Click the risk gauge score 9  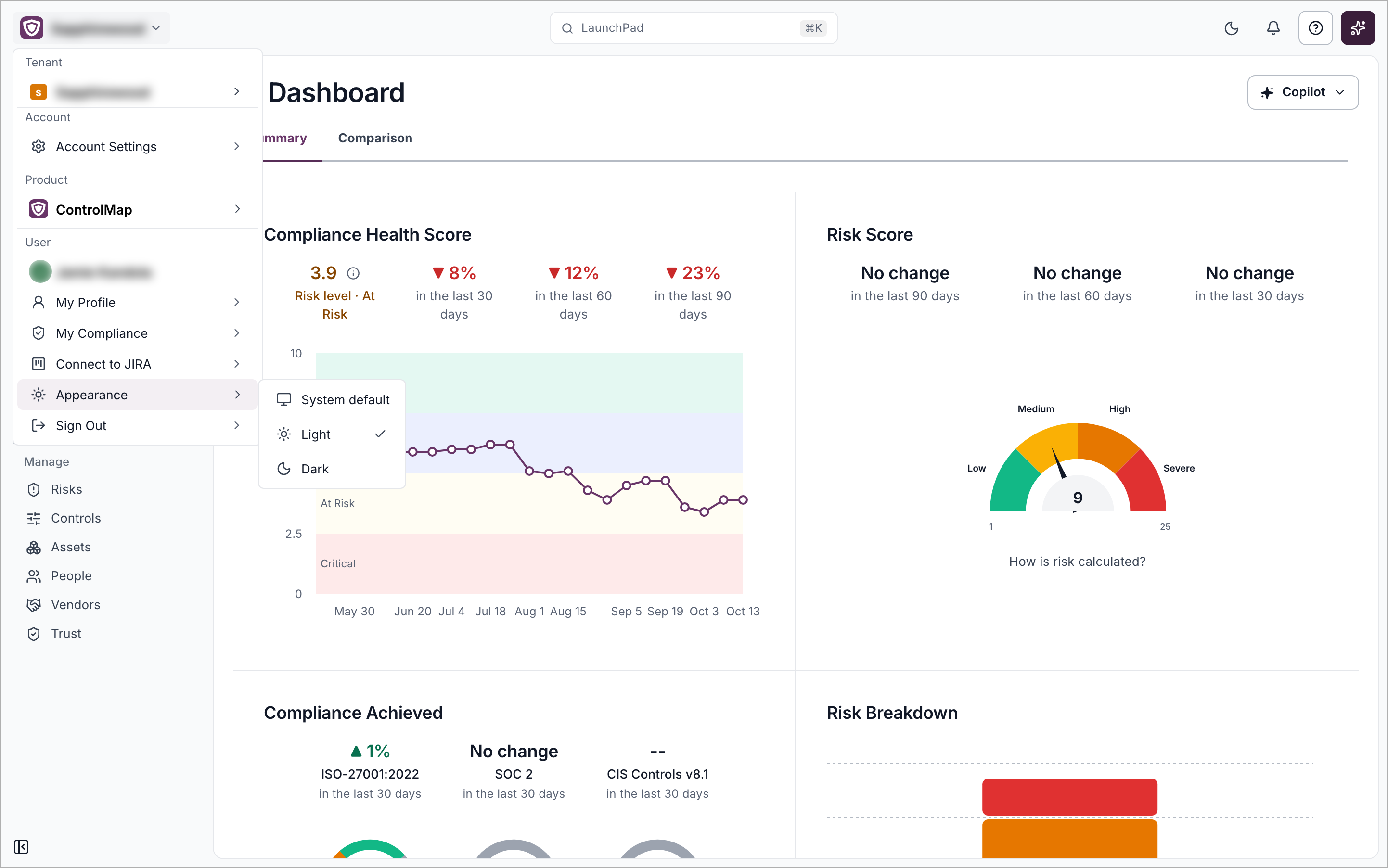pyautogui.click(x=1077, y=498)
